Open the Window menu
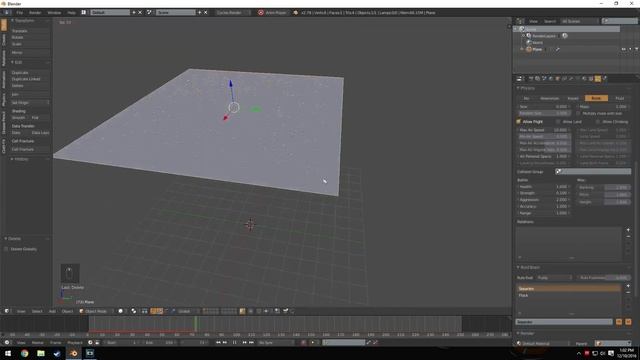This screenshot has height=360, width=640. coord(54,13)
